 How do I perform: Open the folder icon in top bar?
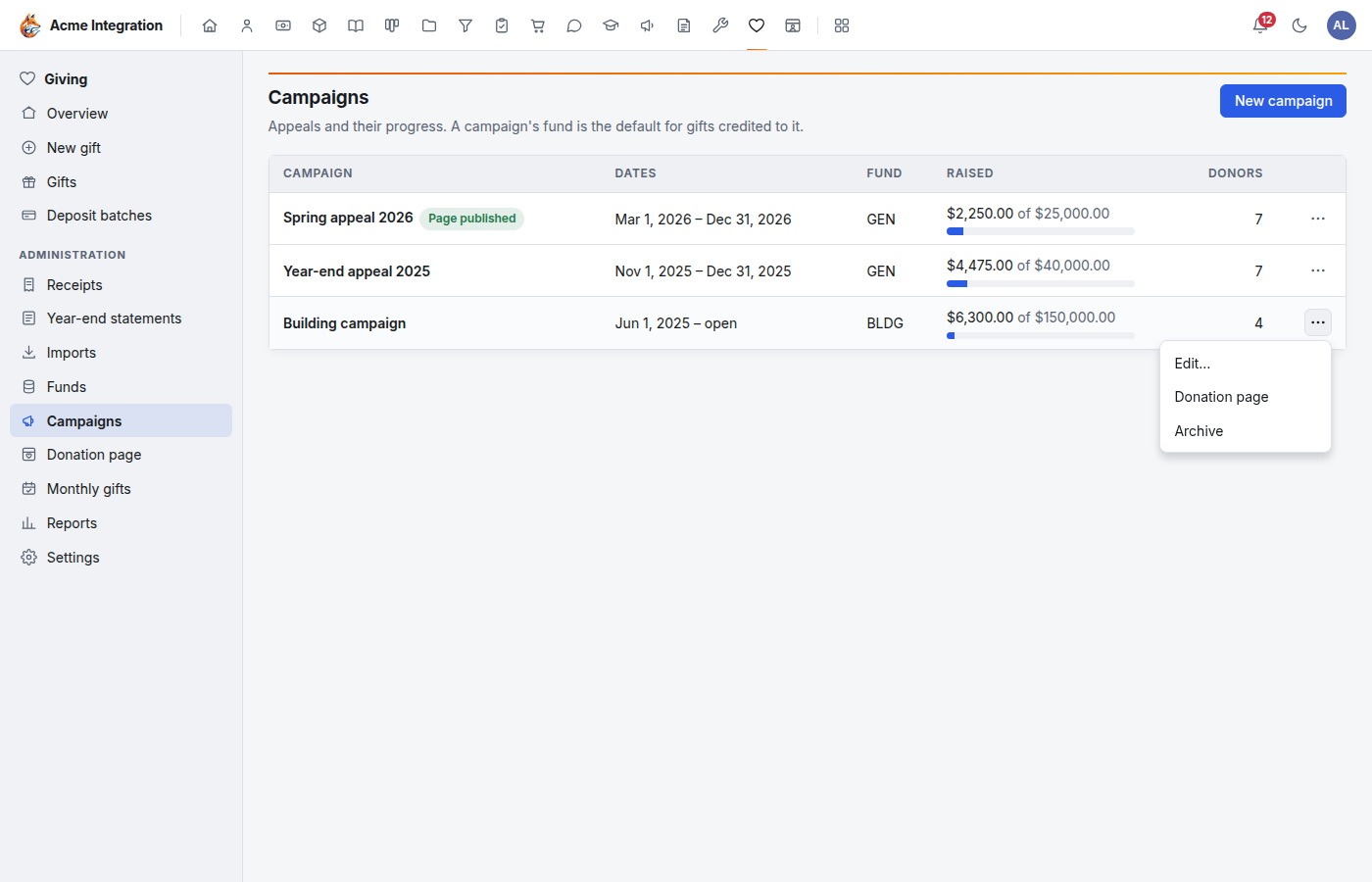click(x=429, y=25)
